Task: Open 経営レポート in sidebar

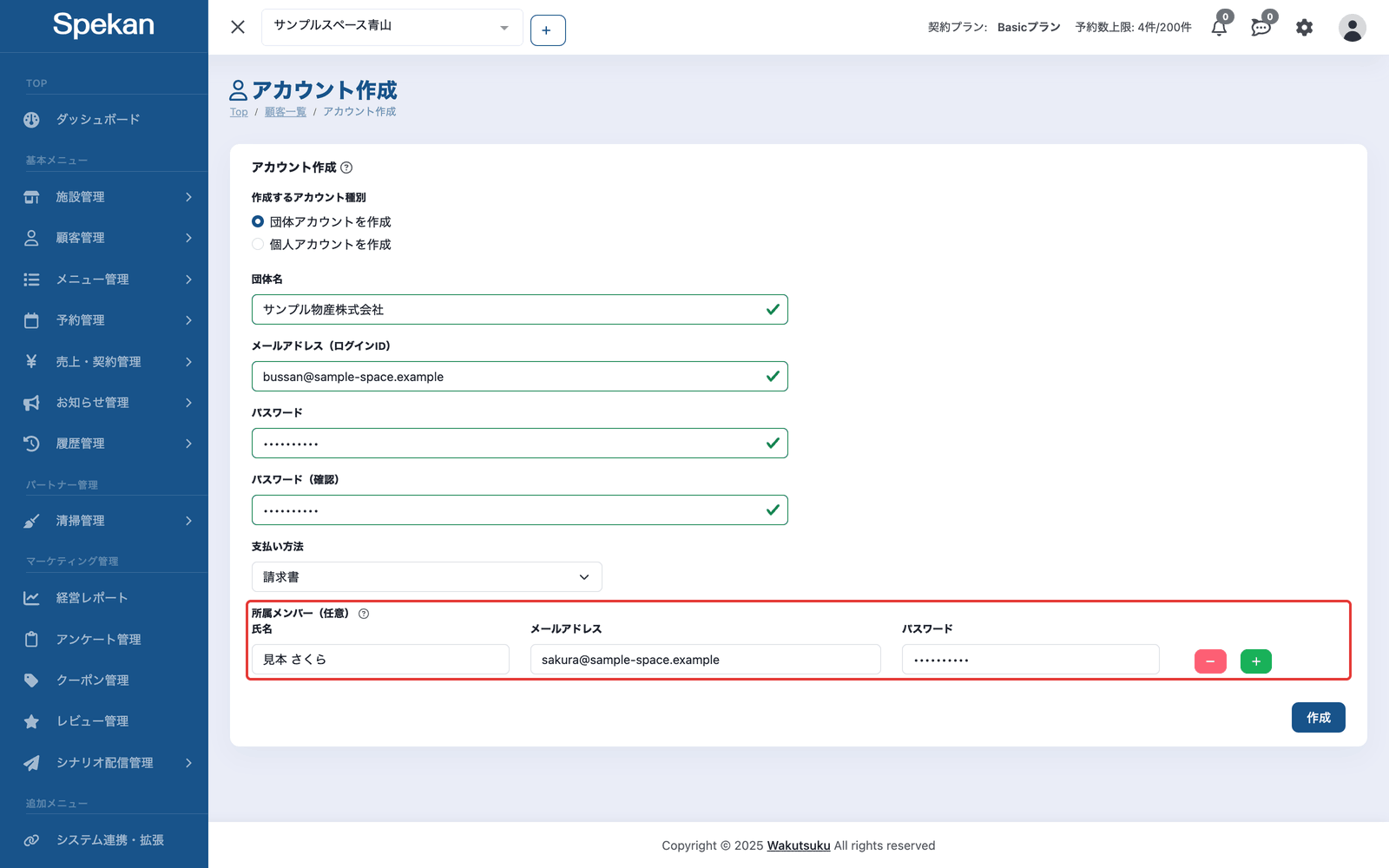Action: pyautogui.click(x=104, y=598)
